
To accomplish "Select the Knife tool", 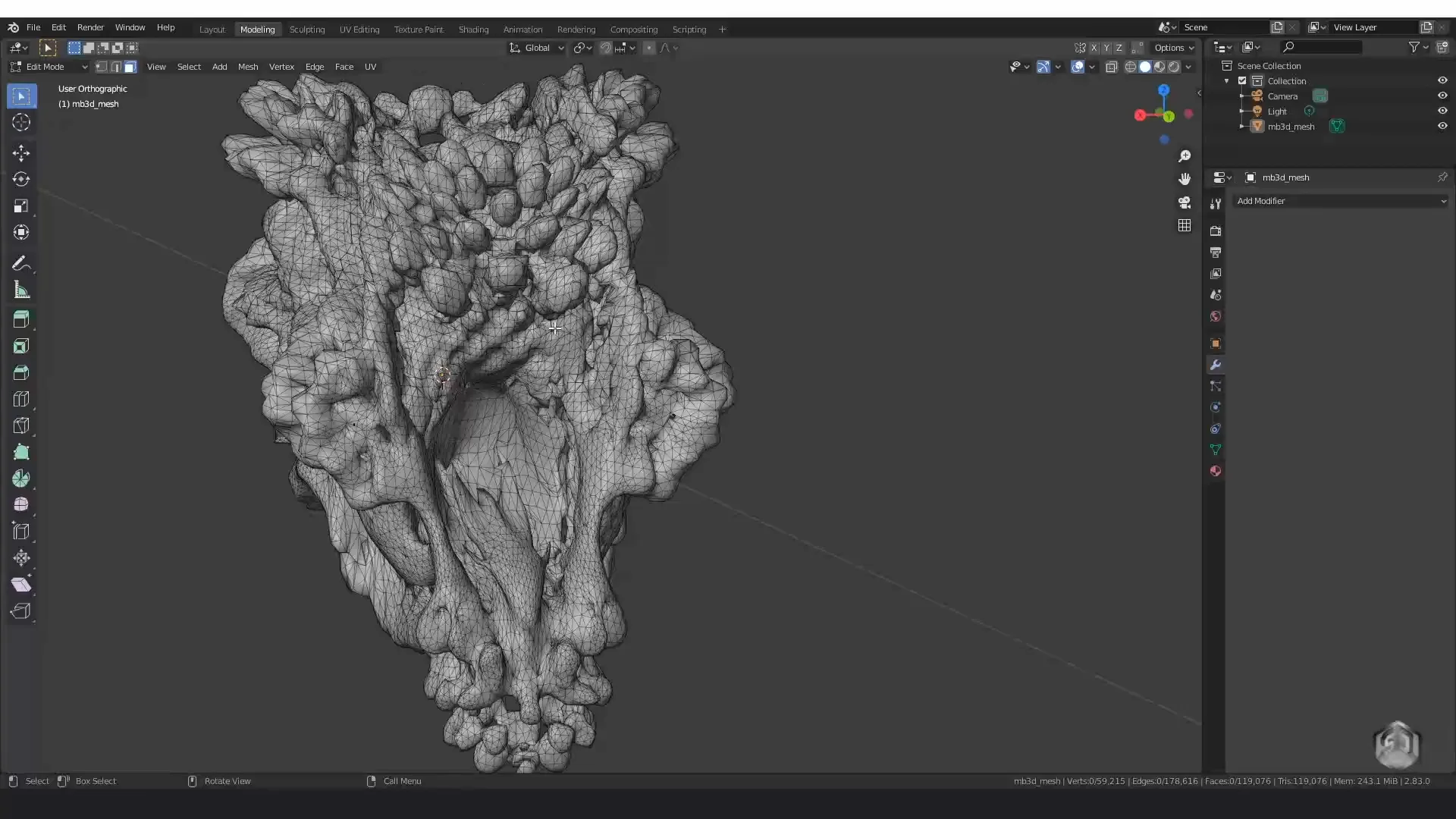I will point(21,425).
